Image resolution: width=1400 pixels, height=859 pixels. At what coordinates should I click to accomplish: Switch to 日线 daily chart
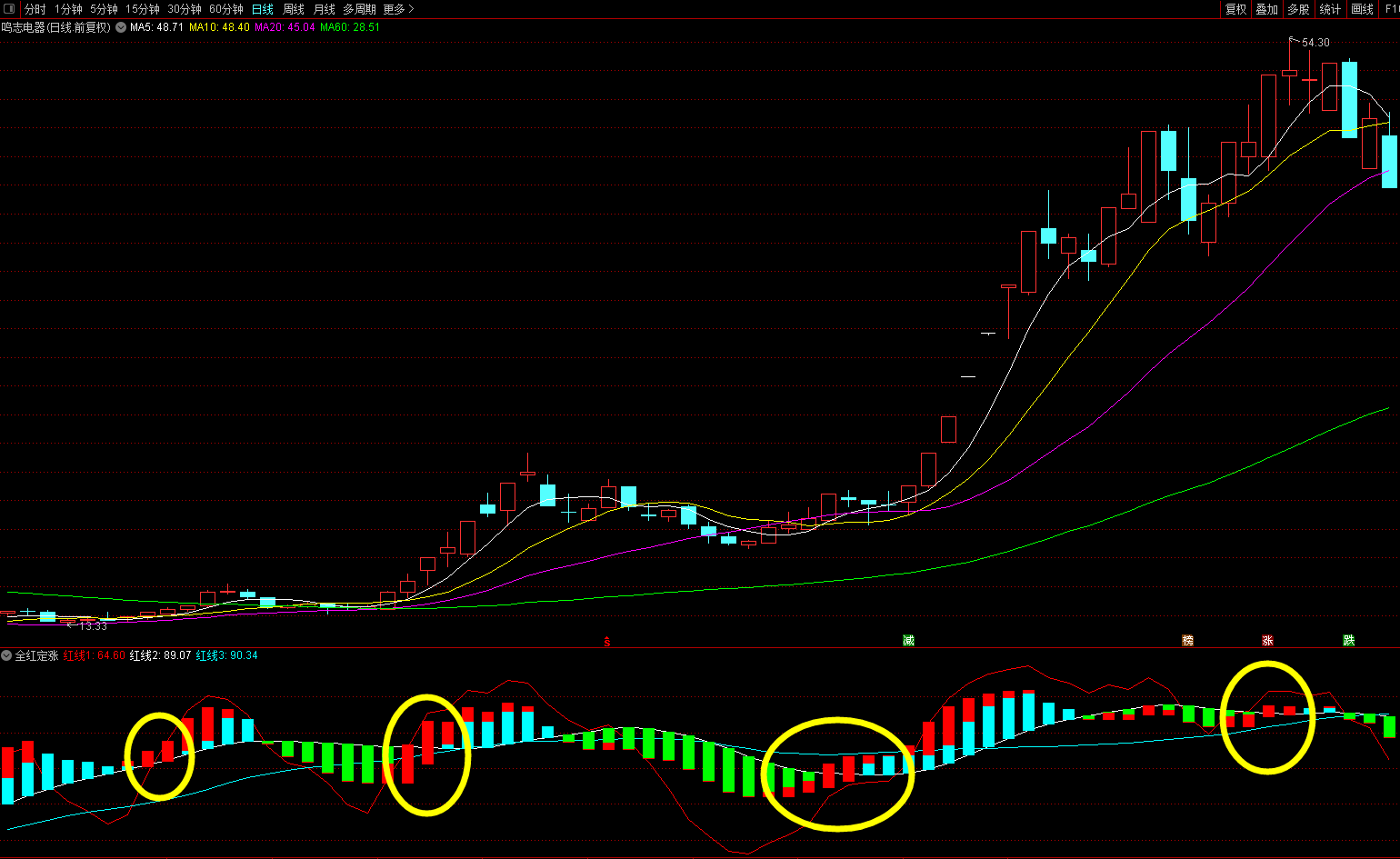263,9
